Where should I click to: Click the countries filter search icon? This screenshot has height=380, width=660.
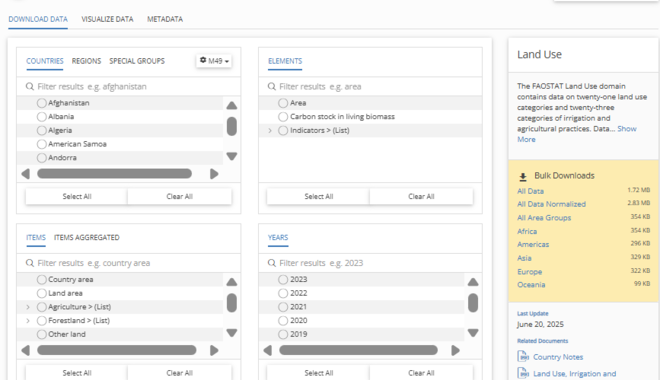(x=30, y=86)
